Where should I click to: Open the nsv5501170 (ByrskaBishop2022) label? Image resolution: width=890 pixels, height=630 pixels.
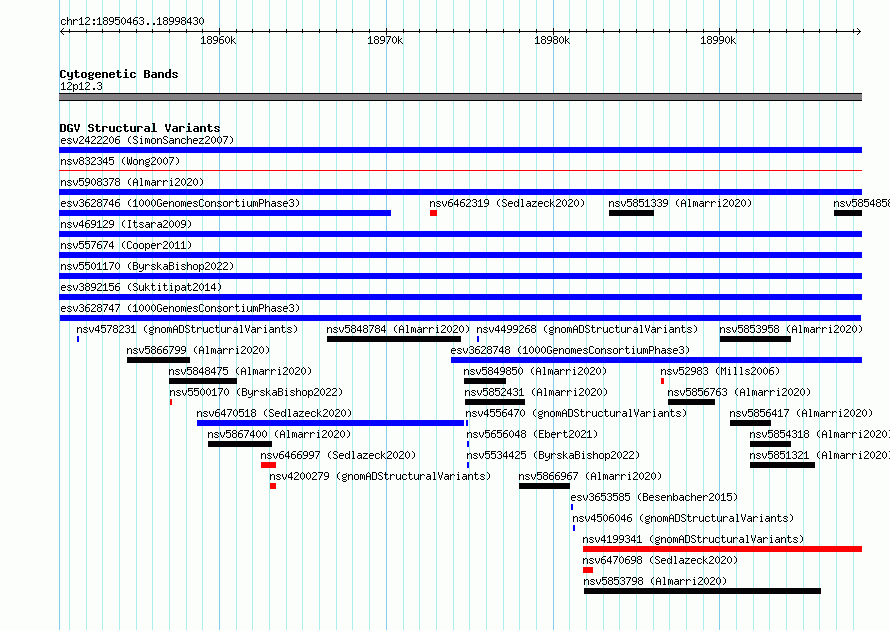[147, 266]
